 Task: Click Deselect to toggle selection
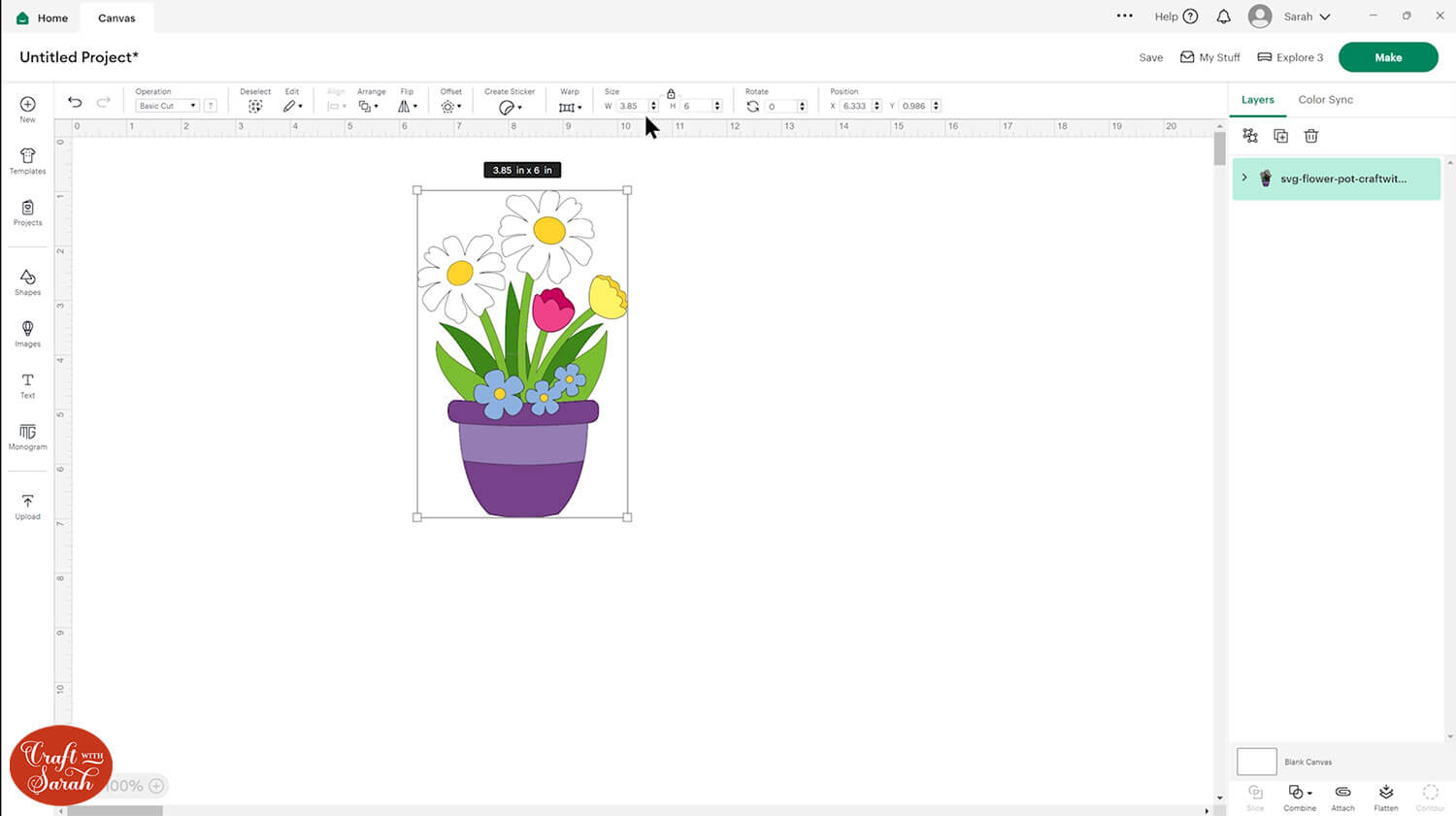point(255,106)
